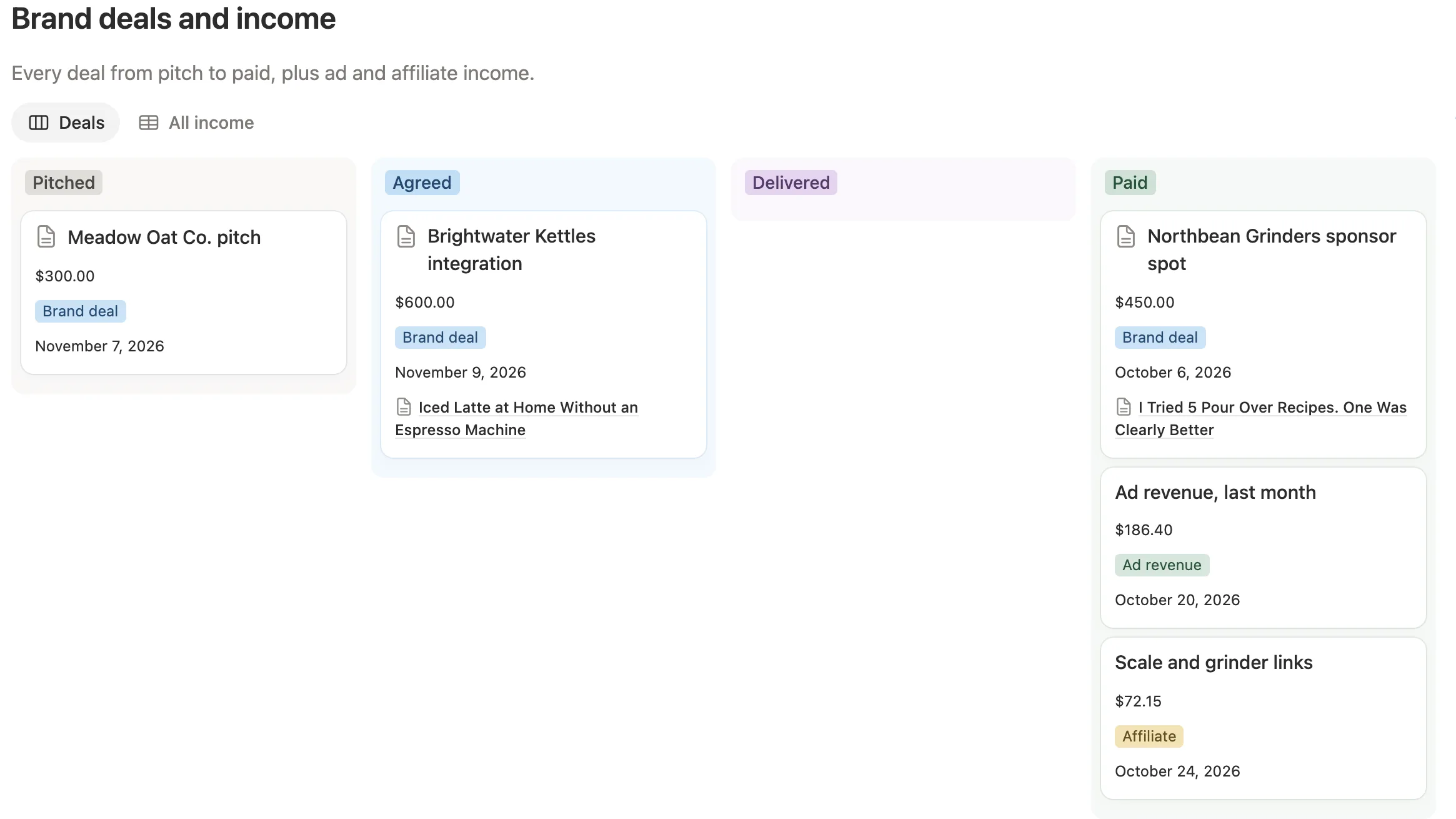
Task: Click the Paid column label
Action: 1130,183
